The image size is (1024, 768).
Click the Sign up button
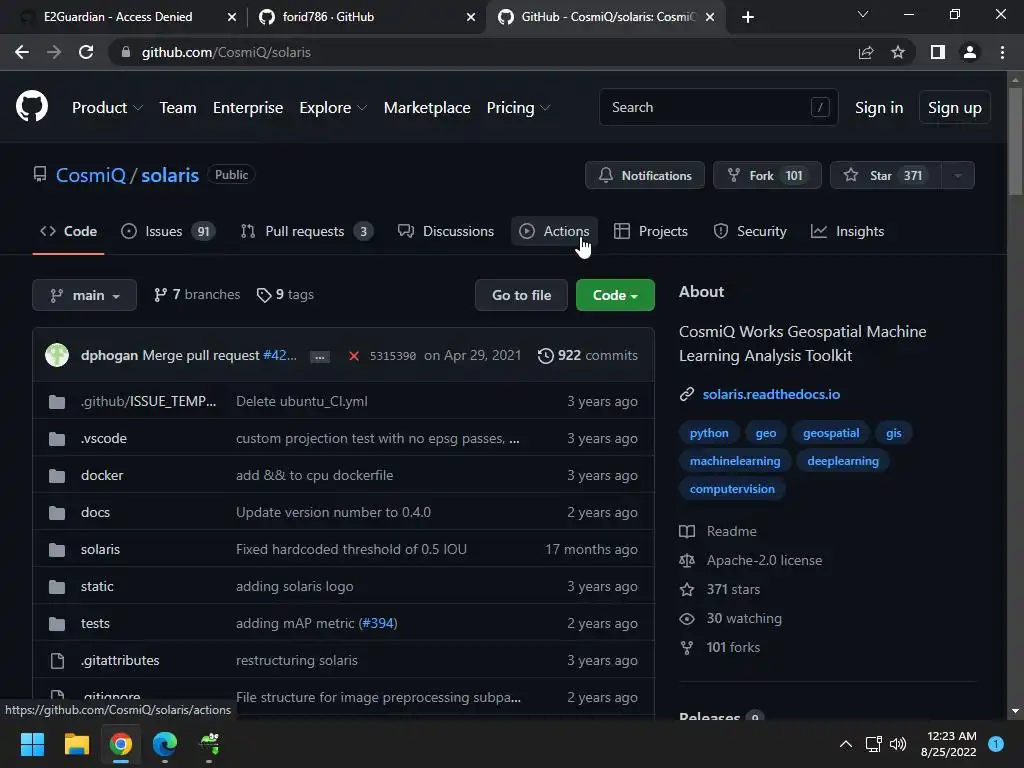click(x=955, y=108)
